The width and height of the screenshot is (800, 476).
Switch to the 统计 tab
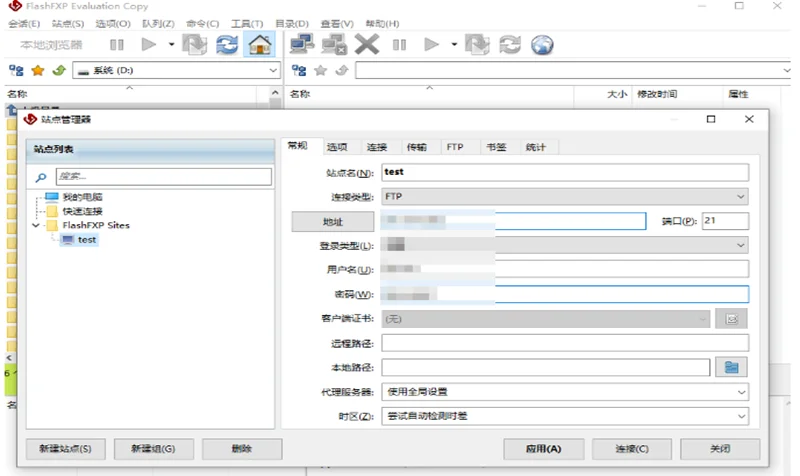tap(536, 147)
